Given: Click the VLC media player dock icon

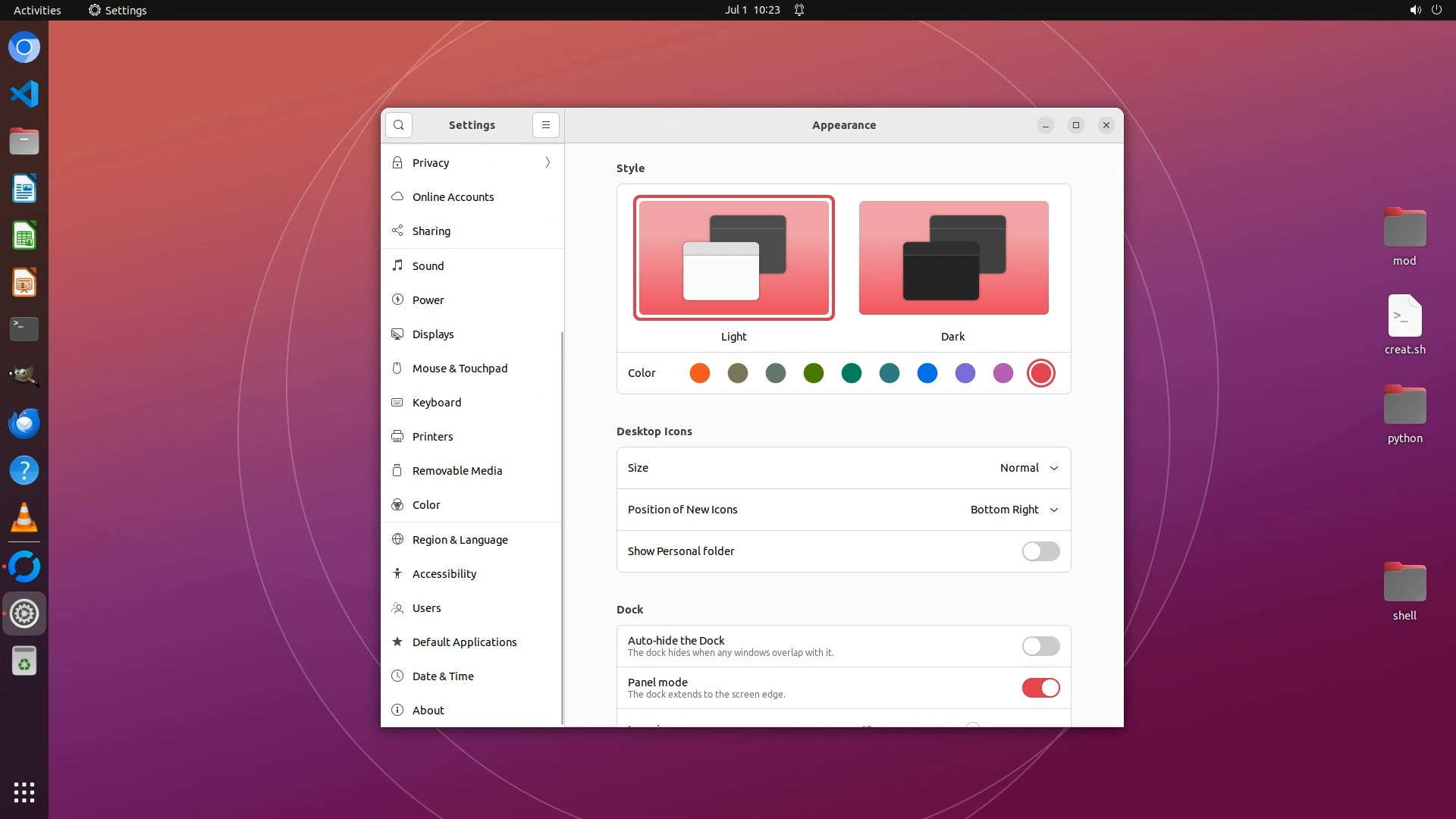Looking at the screenshot, I should click(x=24, y=518).
